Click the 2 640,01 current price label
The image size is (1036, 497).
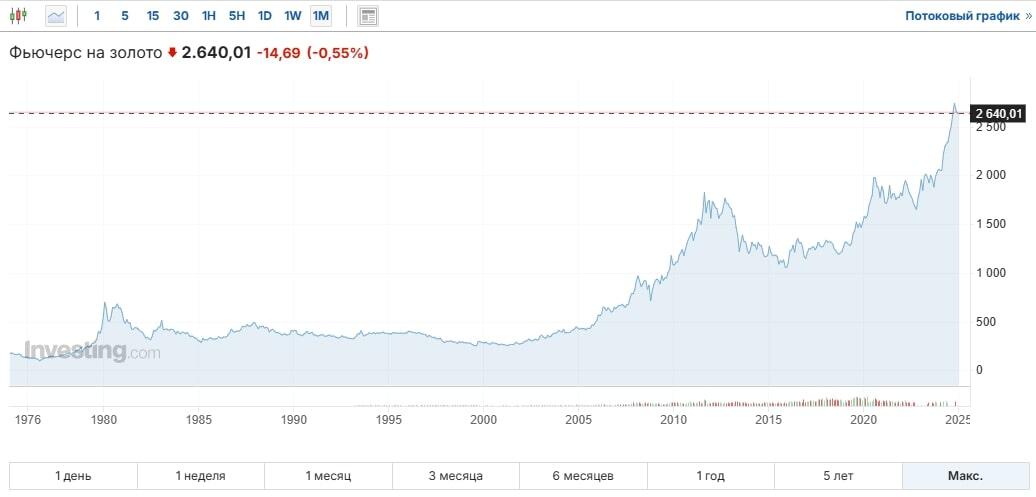pyautogui.click(x=997, y=113)
